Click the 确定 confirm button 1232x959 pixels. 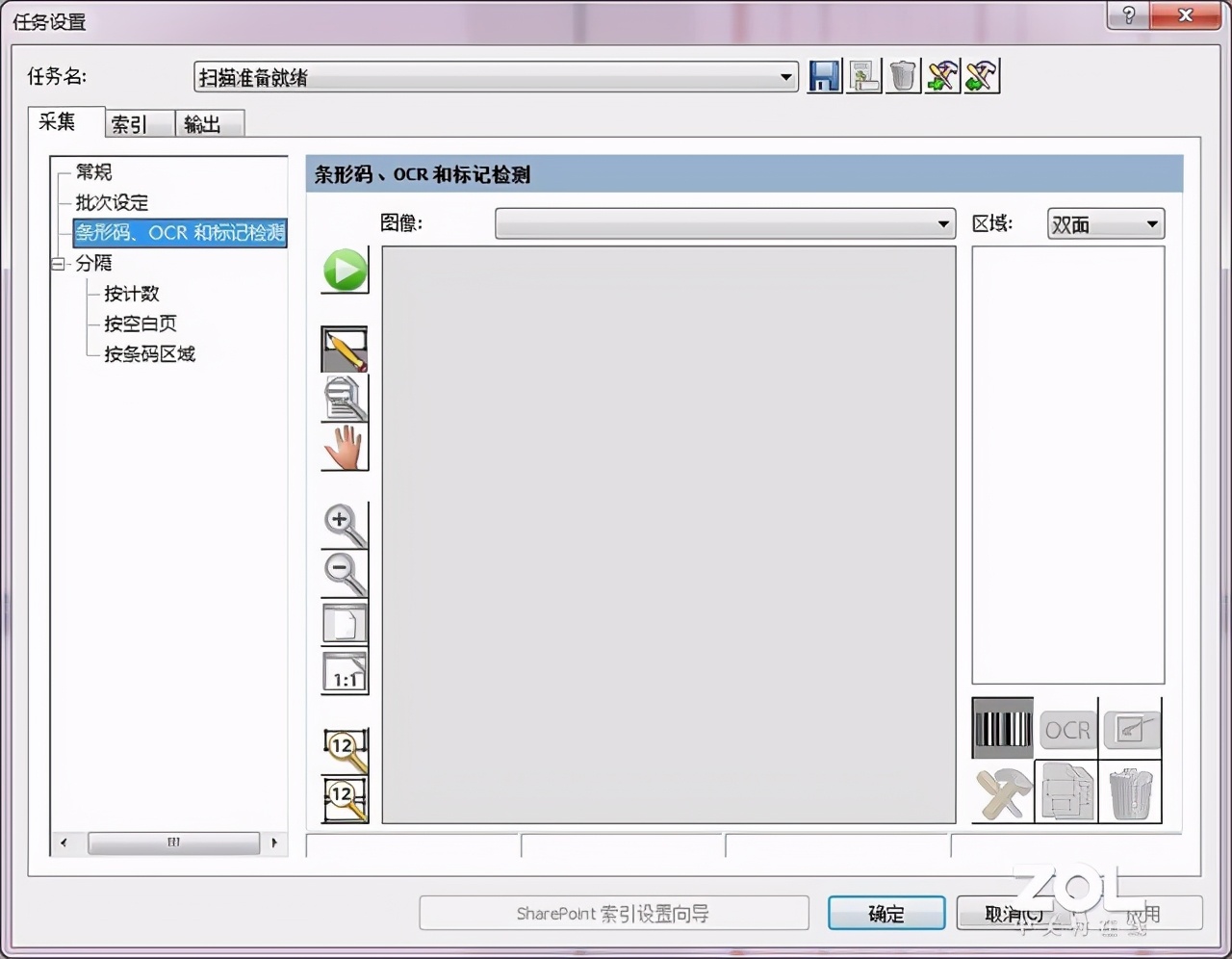(885, 914)
